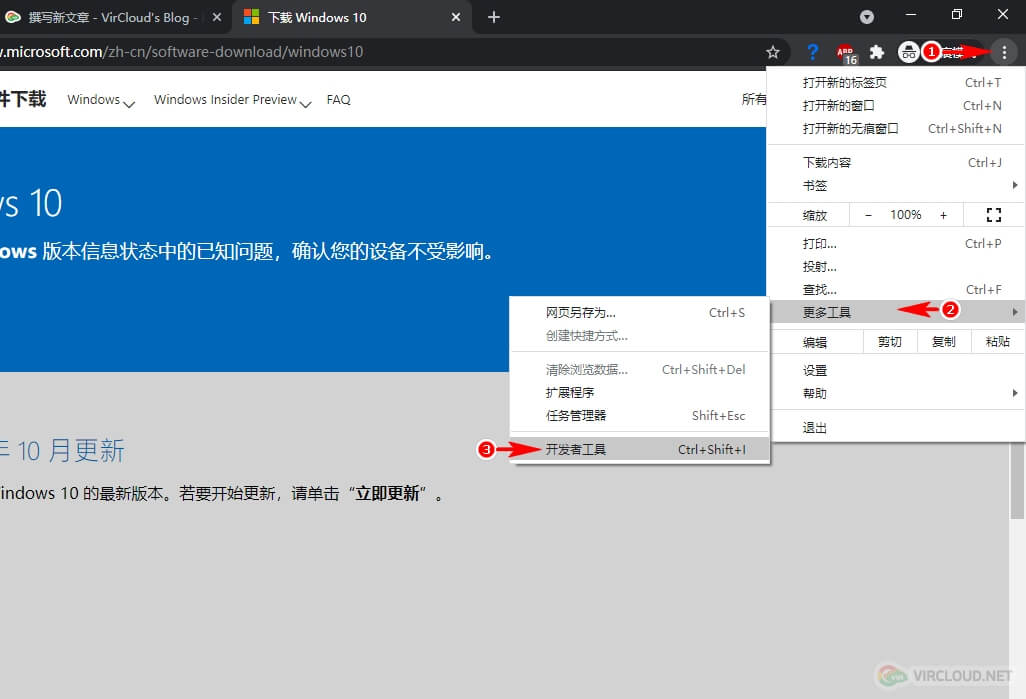Select 投射... from the menu

[896, 266]
